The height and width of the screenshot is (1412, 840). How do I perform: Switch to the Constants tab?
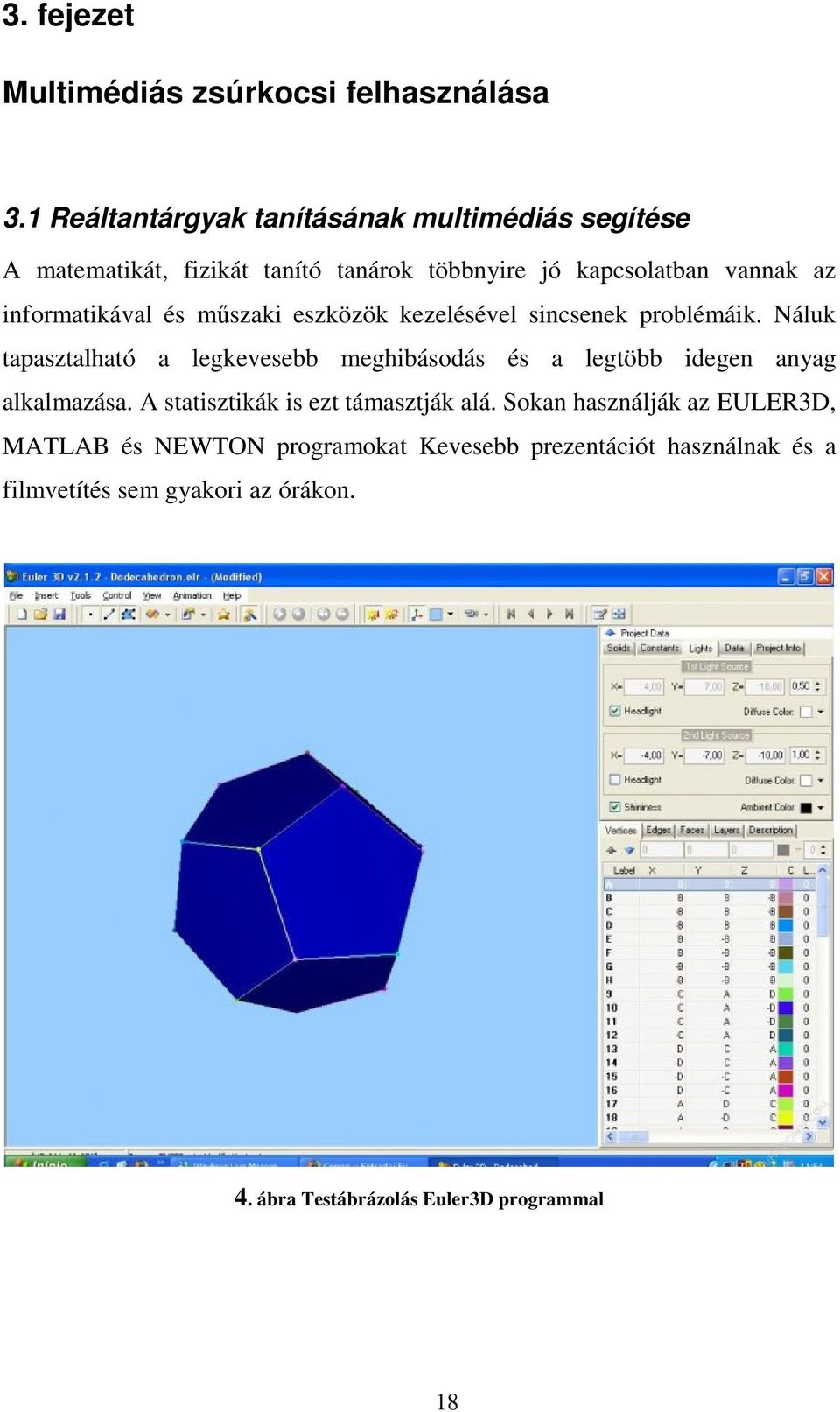click(x=660, y=648)
